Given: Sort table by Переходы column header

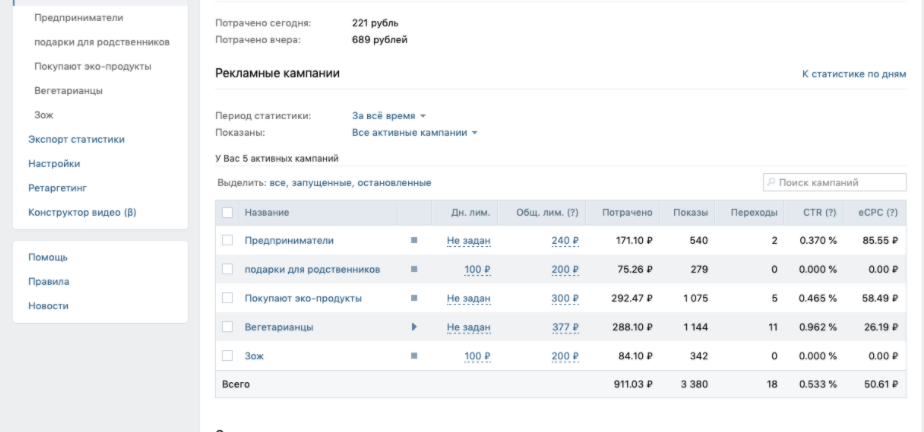Looking at the screenshot, I should tap(754, 213).
